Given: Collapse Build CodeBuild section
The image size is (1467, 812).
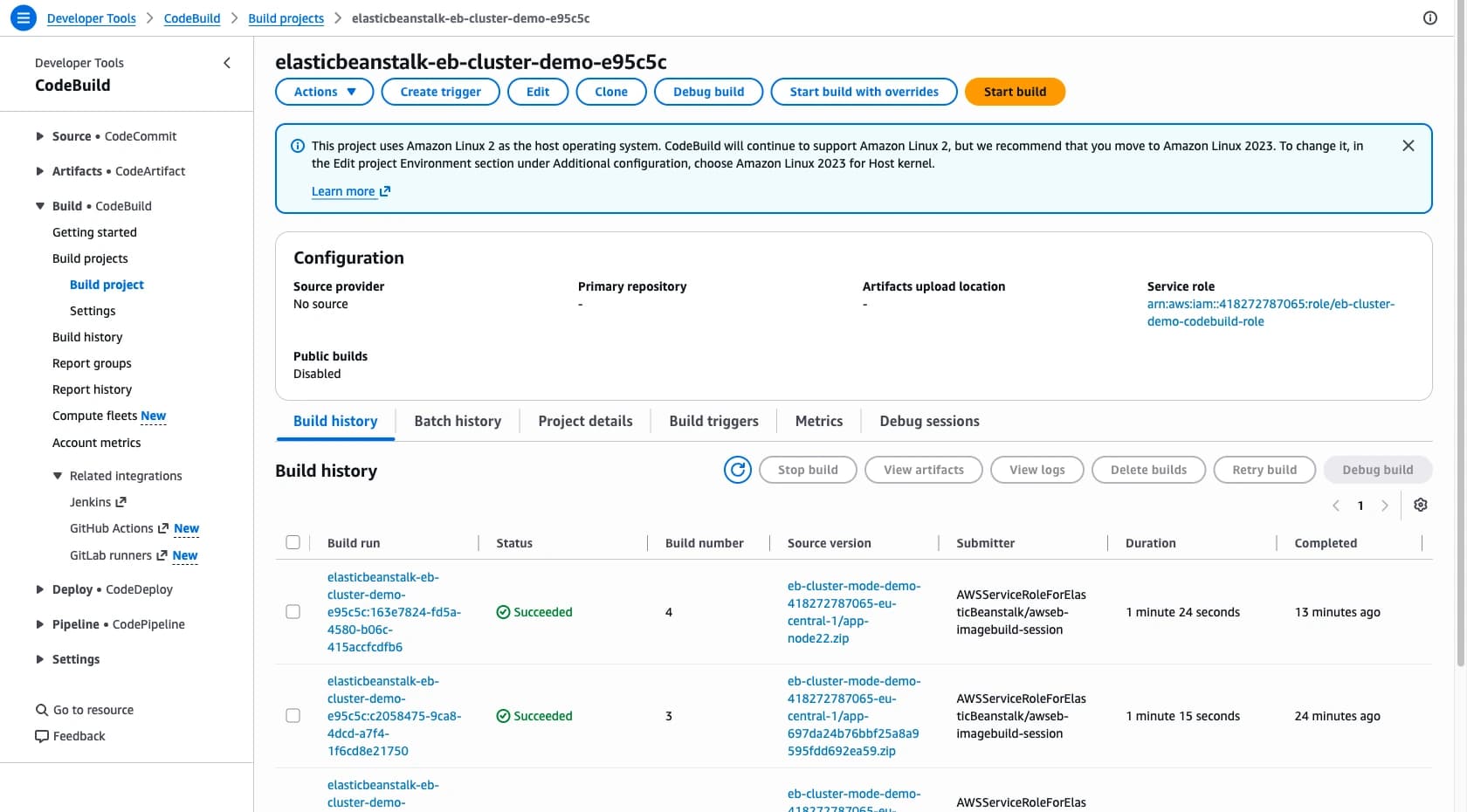Looking at the screenshot, I should point(40,206).
